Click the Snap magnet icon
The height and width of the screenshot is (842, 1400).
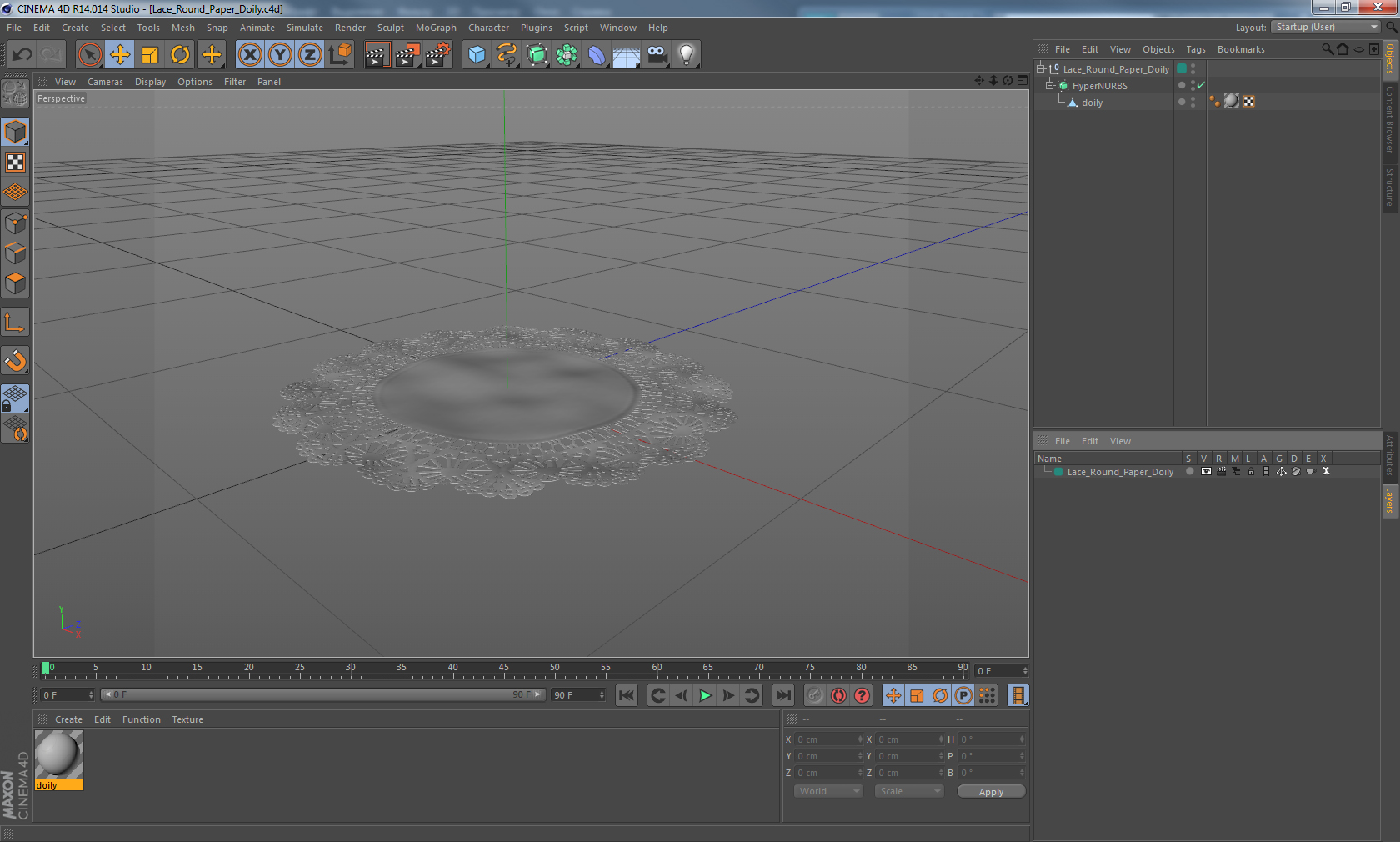click(16, 360)
